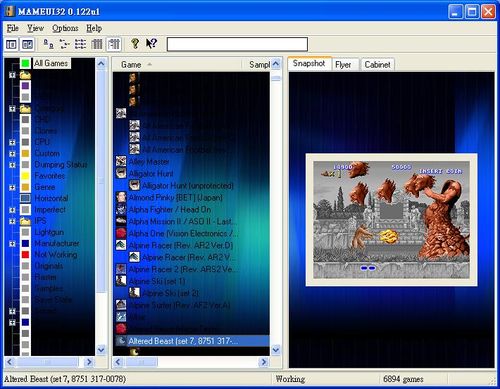Select All Games folder in tree

(x=51, y=63)
